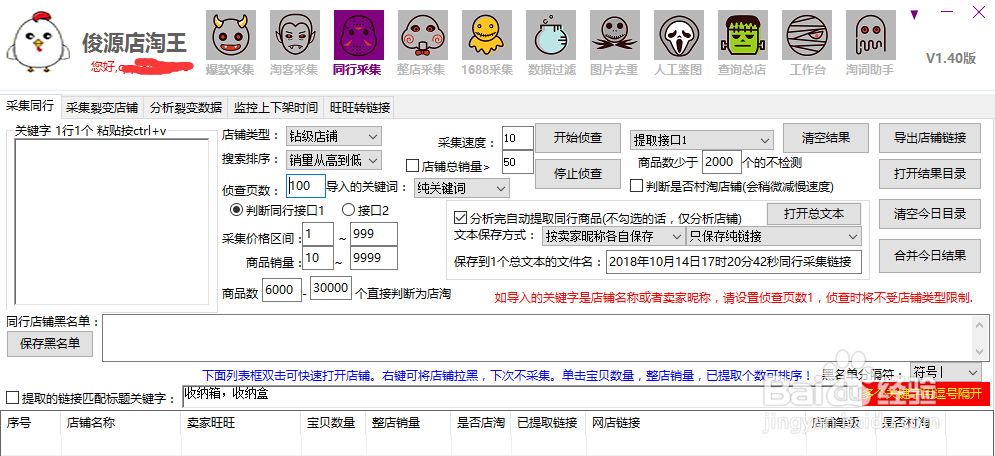Image resolution: width=995 pixels, height=456 pixels.
Task: Enable the 店铺总销量> checkbox
Action: coord(412,167)
